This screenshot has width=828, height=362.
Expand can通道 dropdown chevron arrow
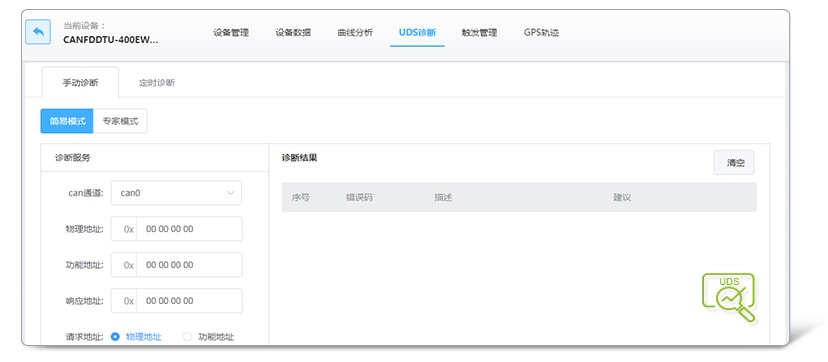point(231,193)
